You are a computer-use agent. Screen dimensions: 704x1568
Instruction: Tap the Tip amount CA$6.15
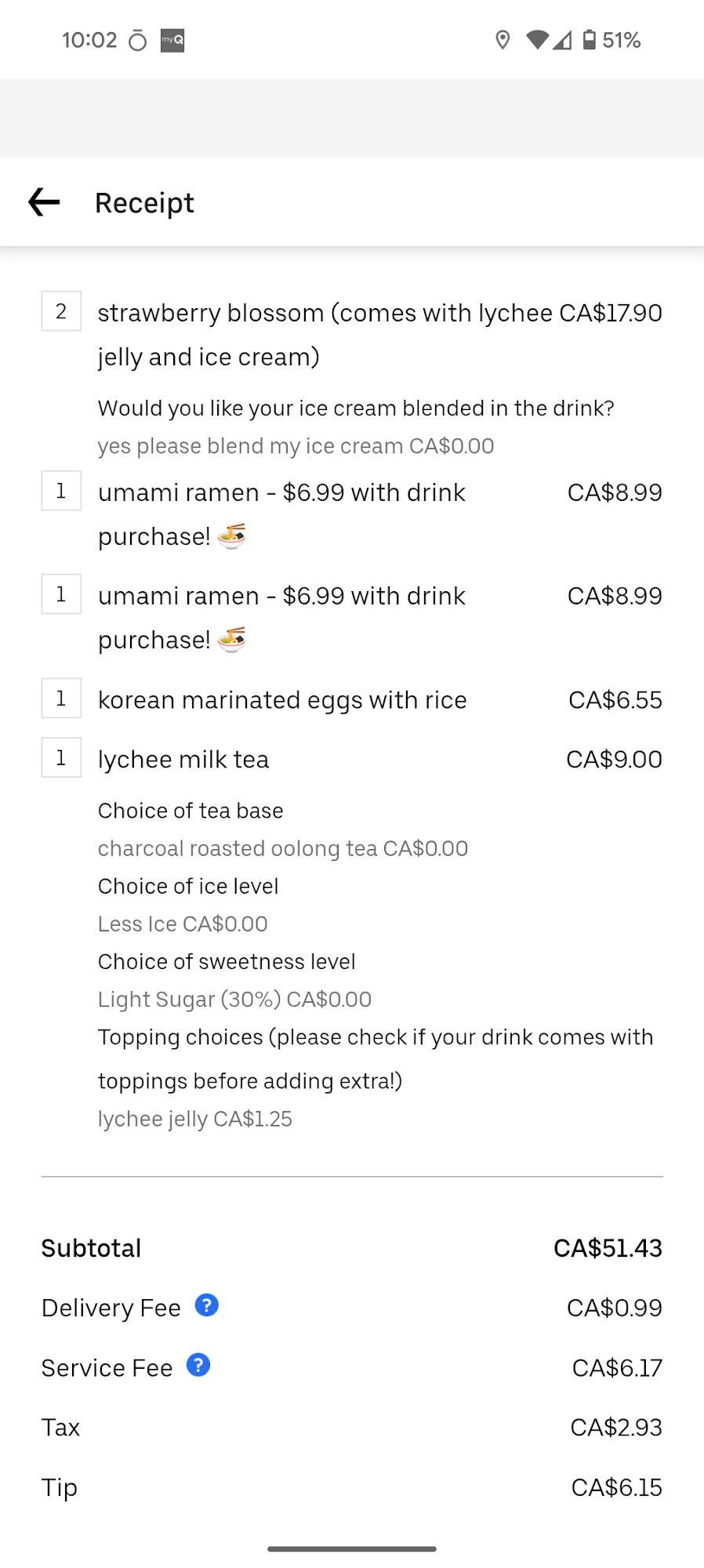pyautogui.click(x=616, y=1487)
